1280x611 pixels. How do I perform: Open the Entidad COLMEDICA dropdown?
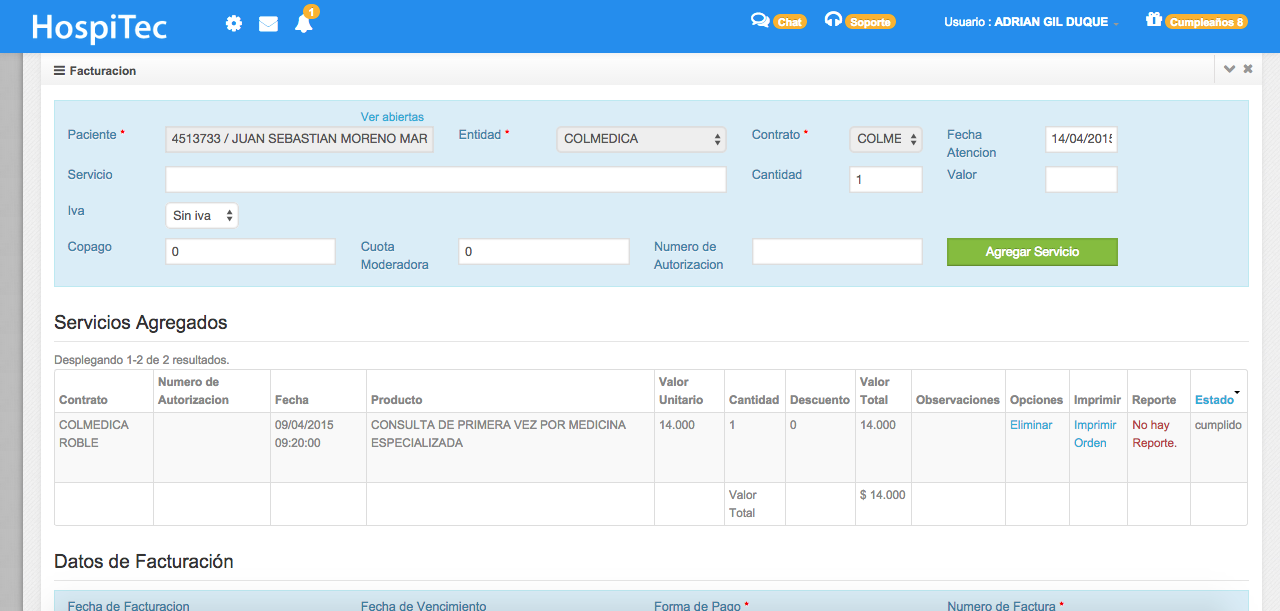click(641, 139)
